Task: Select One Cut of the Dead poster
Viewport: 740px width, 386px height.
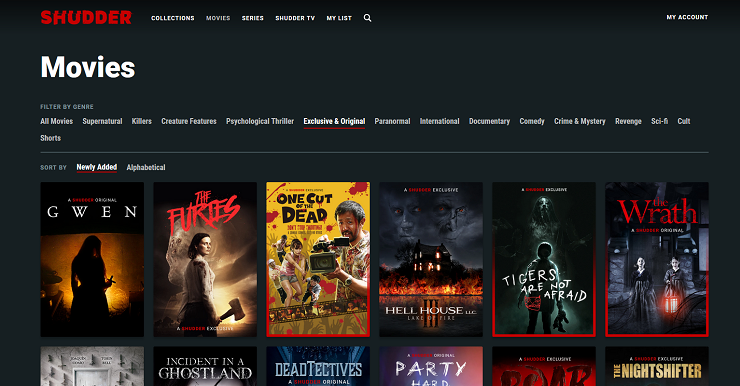Action: [318, 260]
